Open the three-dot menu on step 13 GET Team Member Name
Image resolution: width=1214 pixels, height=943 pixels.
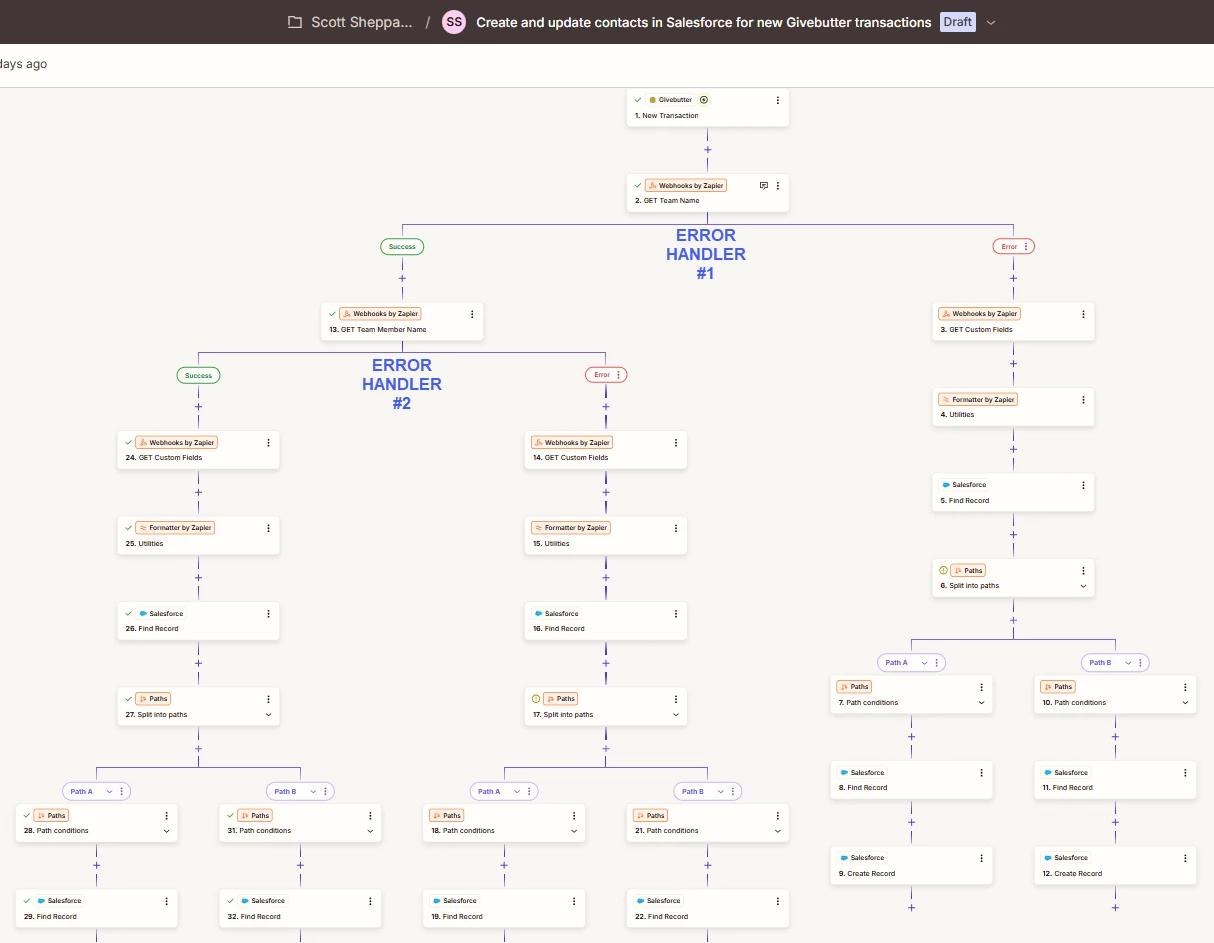[472, 314]
